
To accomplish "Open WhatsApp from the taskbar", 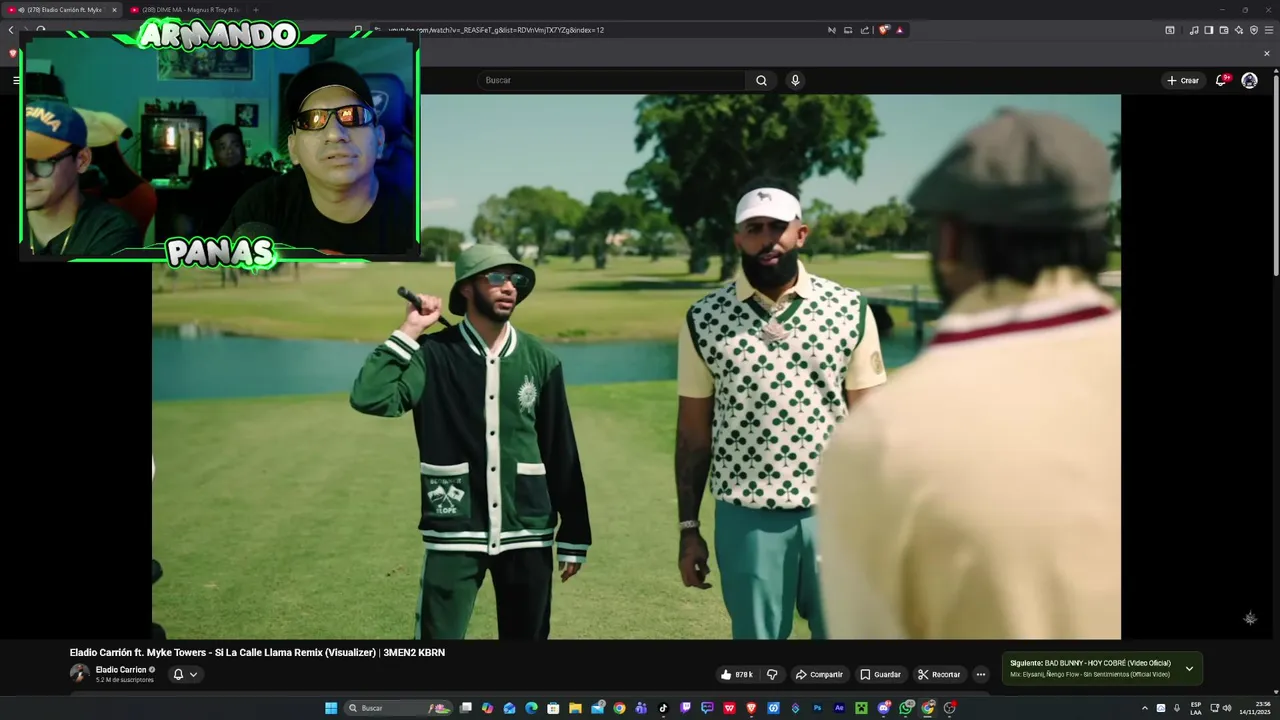I will tap(906, 708).
